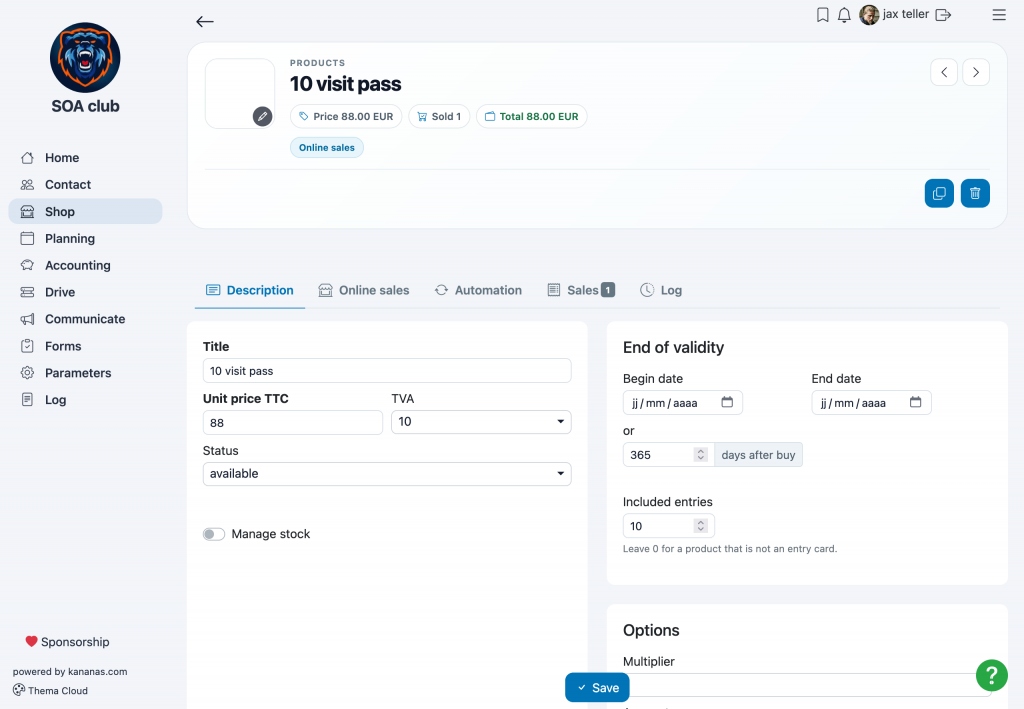Click the Online sales badge
Image resolution: width=1024 pixels, height=709 pixels.
tap(327, 148)
